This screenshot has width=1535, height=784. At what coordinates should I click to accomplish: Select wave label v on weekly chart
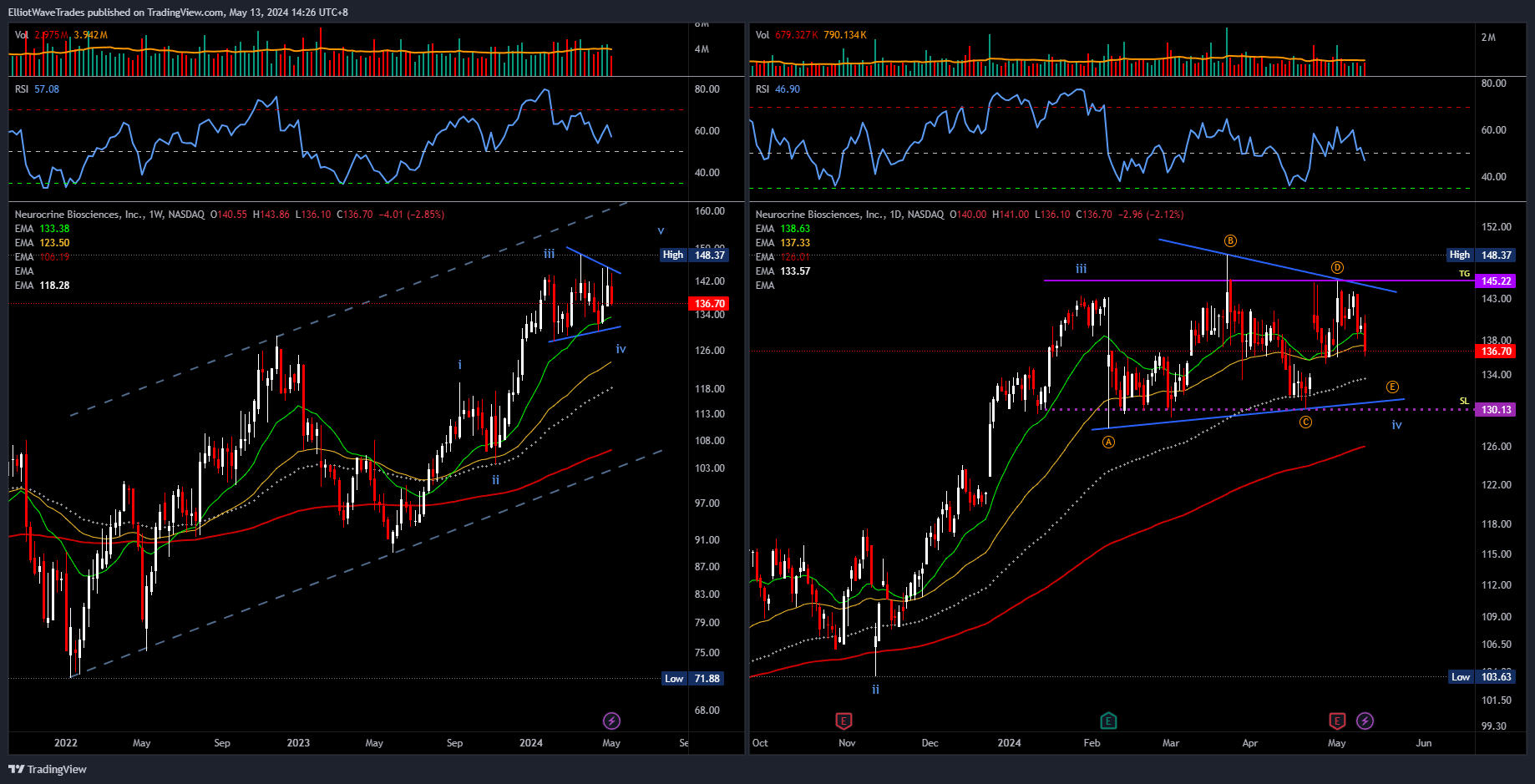click(661, 230)
